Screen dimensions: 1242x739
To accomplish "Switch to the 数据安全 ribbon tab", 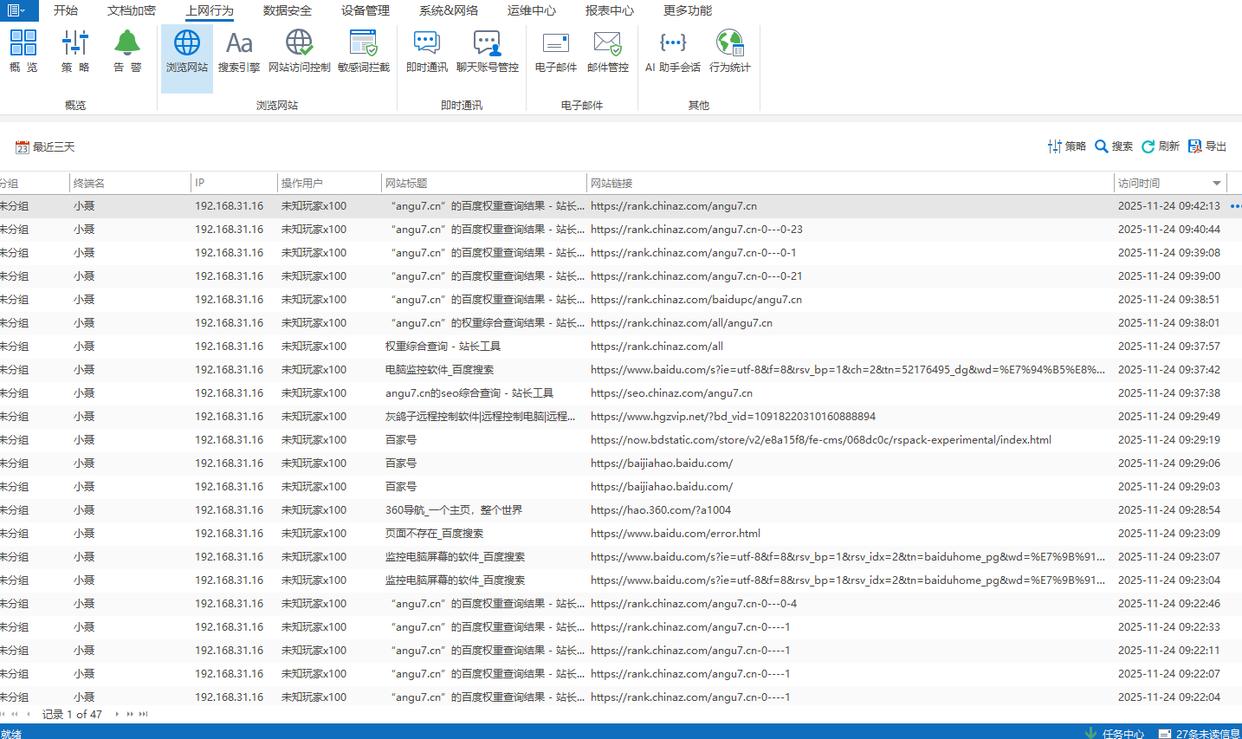I will [x=287, y=11].
